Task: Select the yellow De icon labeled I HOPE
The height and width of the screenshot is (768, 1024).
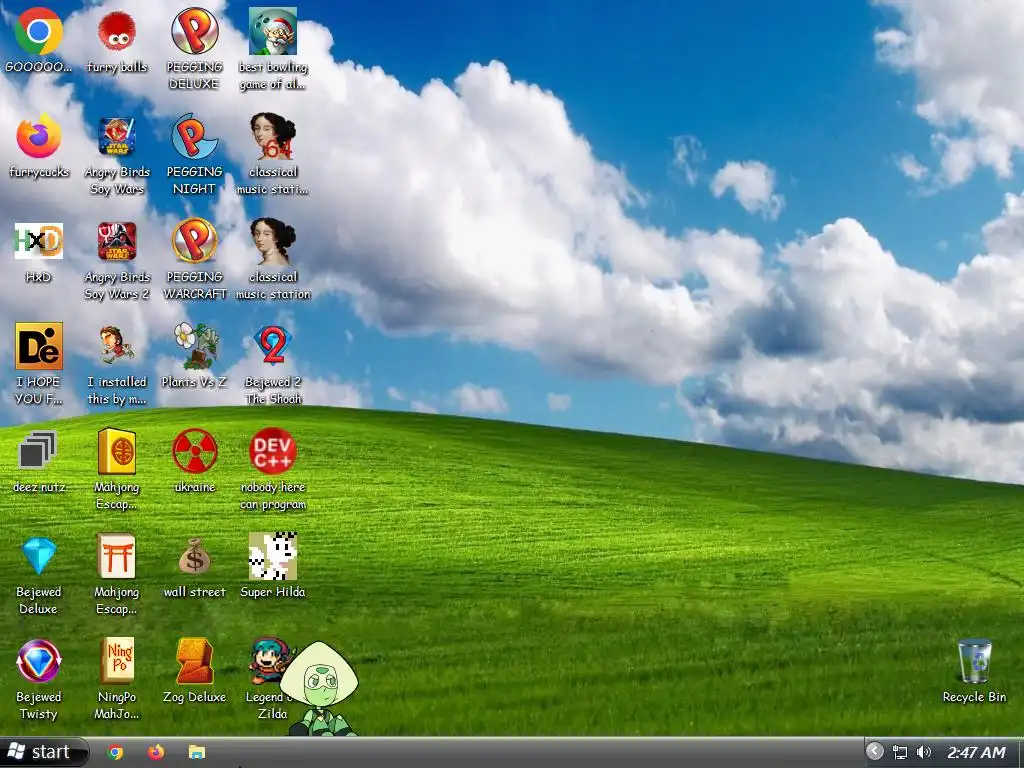Action: click(39, 346)
